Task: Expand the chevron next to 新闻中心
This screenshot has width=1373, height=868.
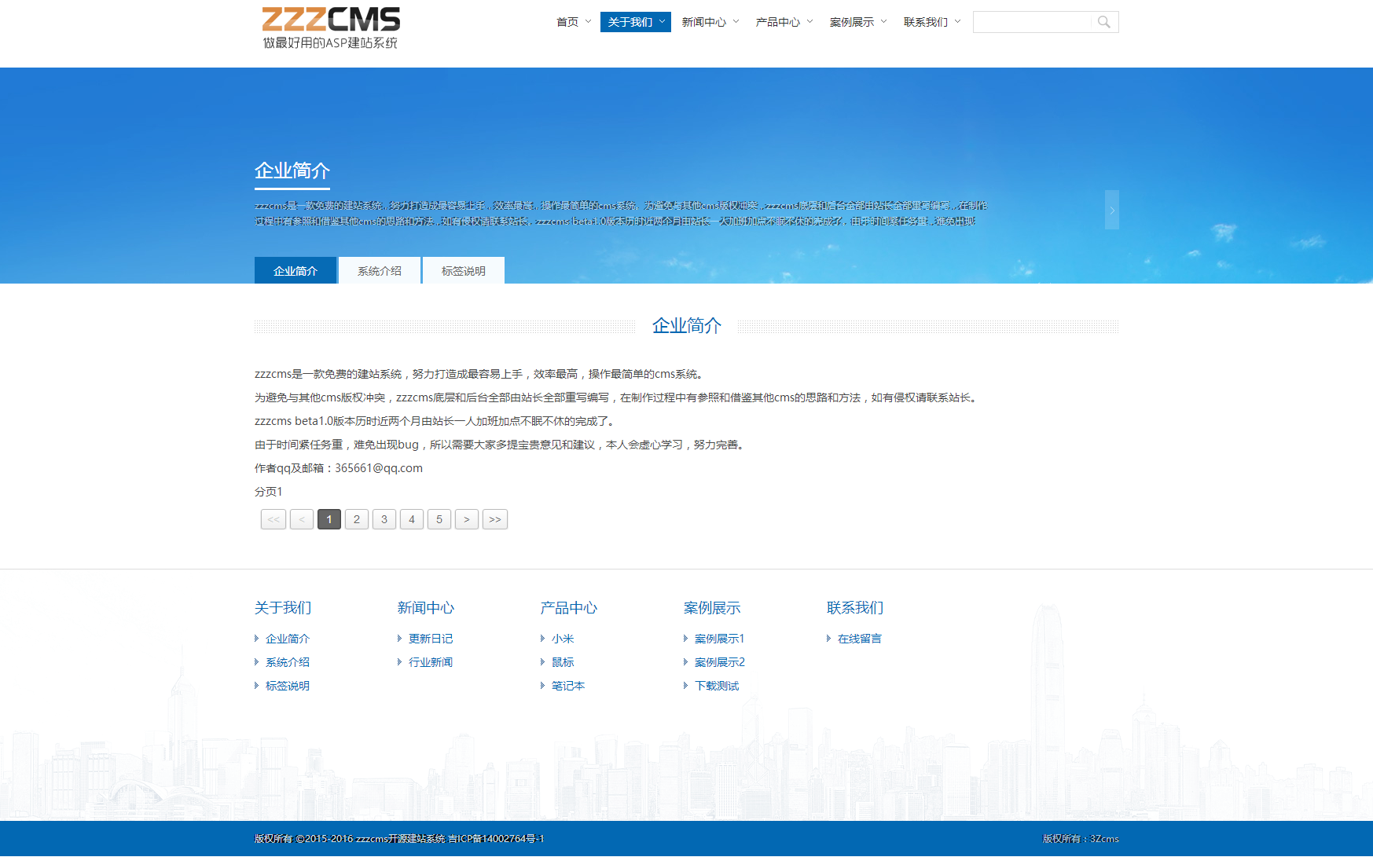Action: (x=736, y=22)
